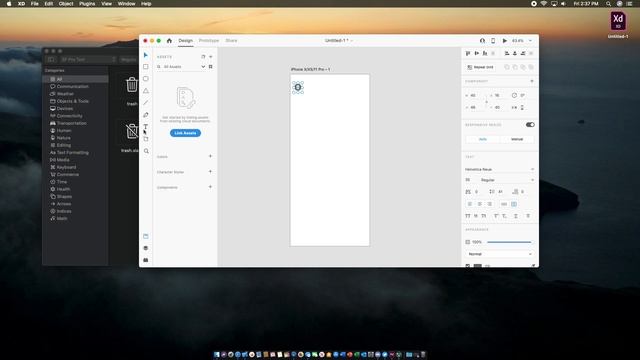Image resolution: width=640 pixels, height=360 pixels.
Task: Set text align left
Action: (470, 204)
